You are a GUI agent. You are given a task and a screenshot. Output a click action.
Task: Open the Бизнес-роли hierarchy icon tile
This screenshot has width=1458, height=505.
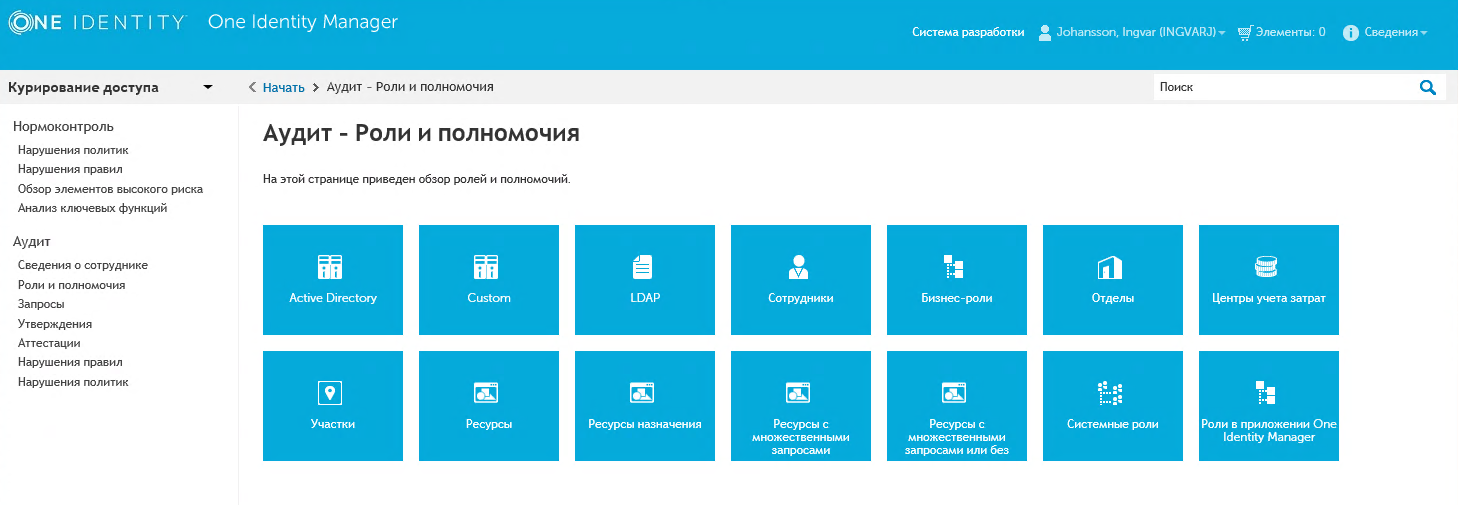(954, 267)
